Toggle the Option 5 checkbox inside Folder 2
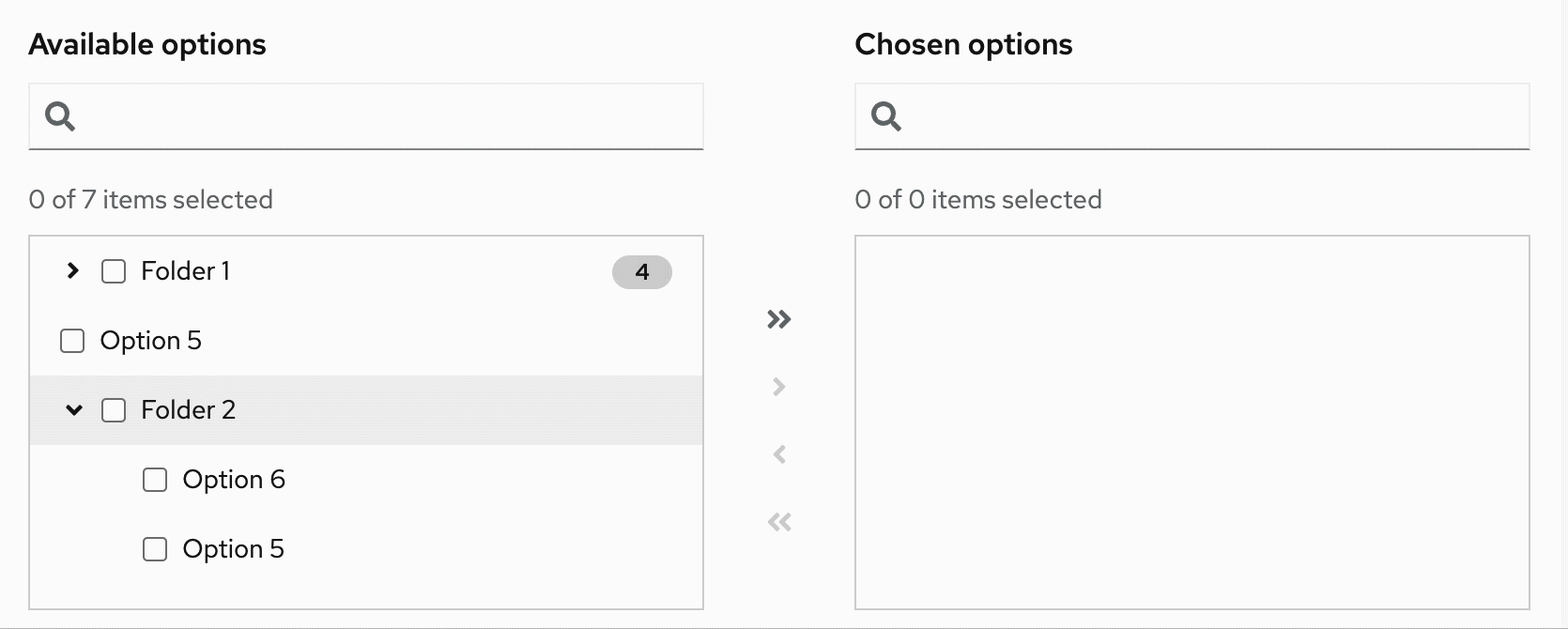Screen dimensions: 1568x629 coord(155,549)
